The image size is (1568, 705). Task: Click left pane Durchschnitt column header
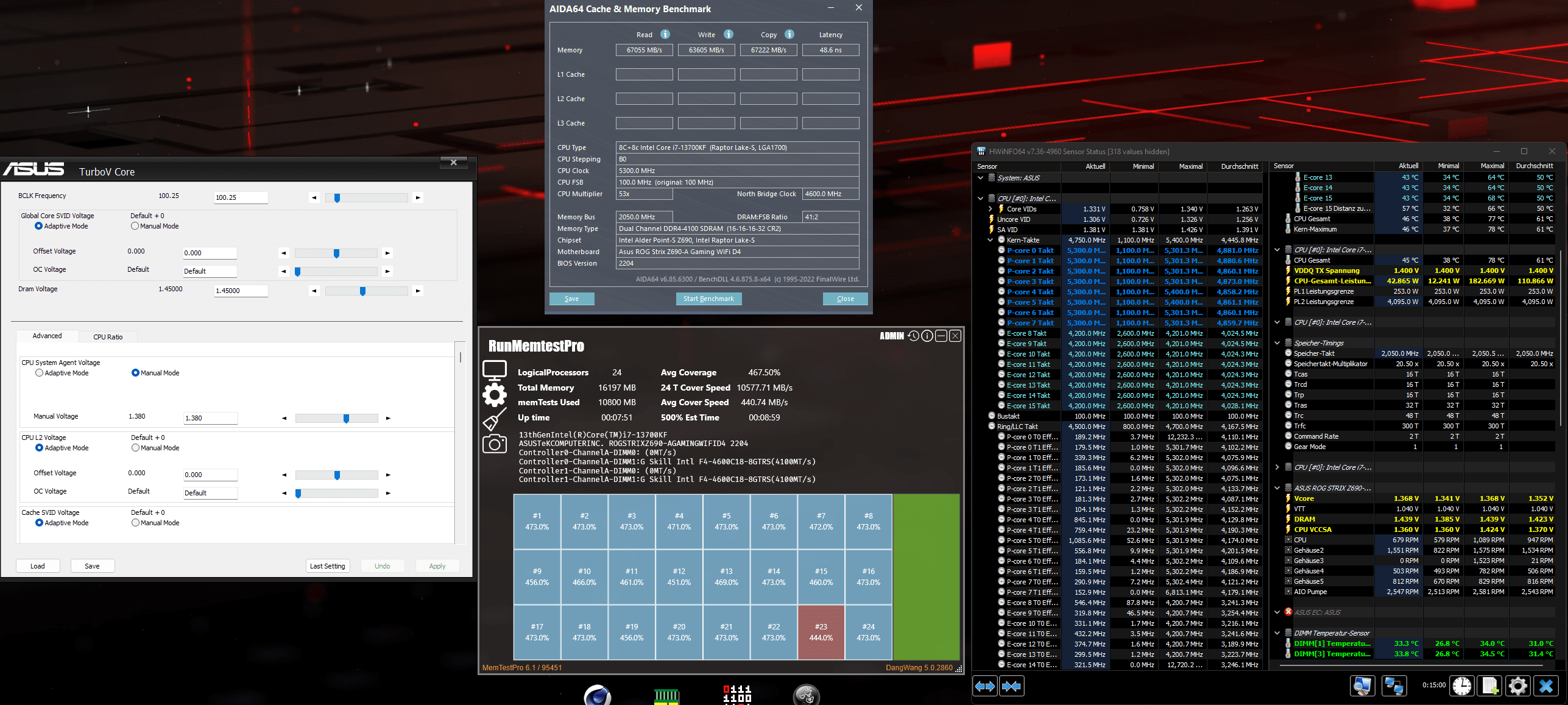pyautogui.click(x=1236, y=166)
